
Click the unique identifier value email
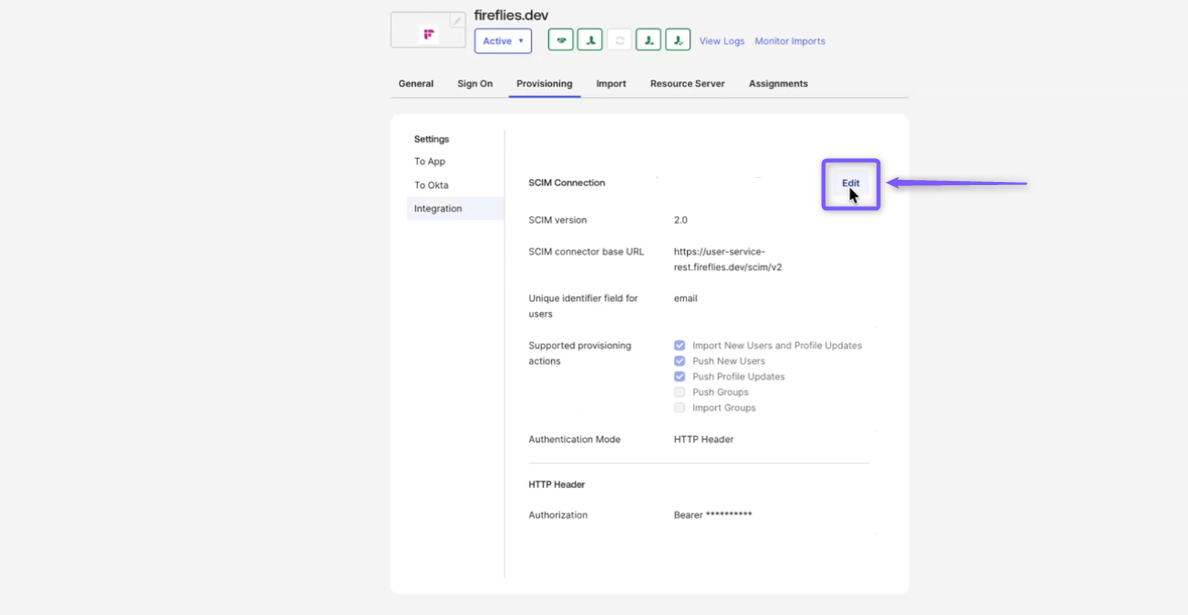tap(686, 298)
